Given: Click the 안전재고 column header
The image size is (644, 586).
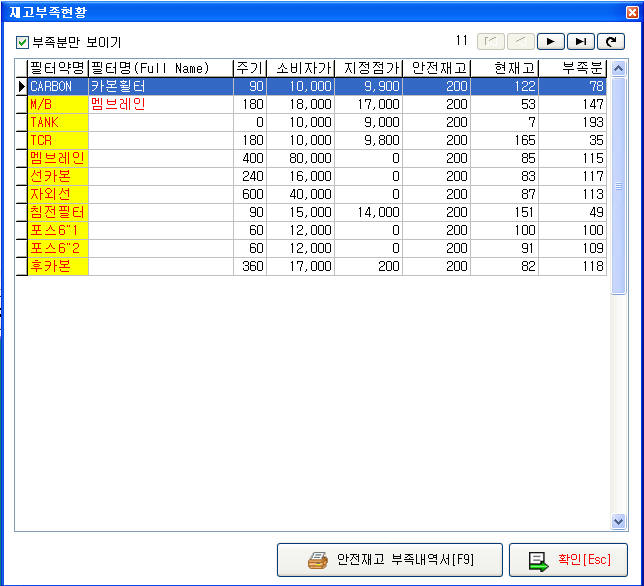Looking at the screenshot, I should coord(437,68).
